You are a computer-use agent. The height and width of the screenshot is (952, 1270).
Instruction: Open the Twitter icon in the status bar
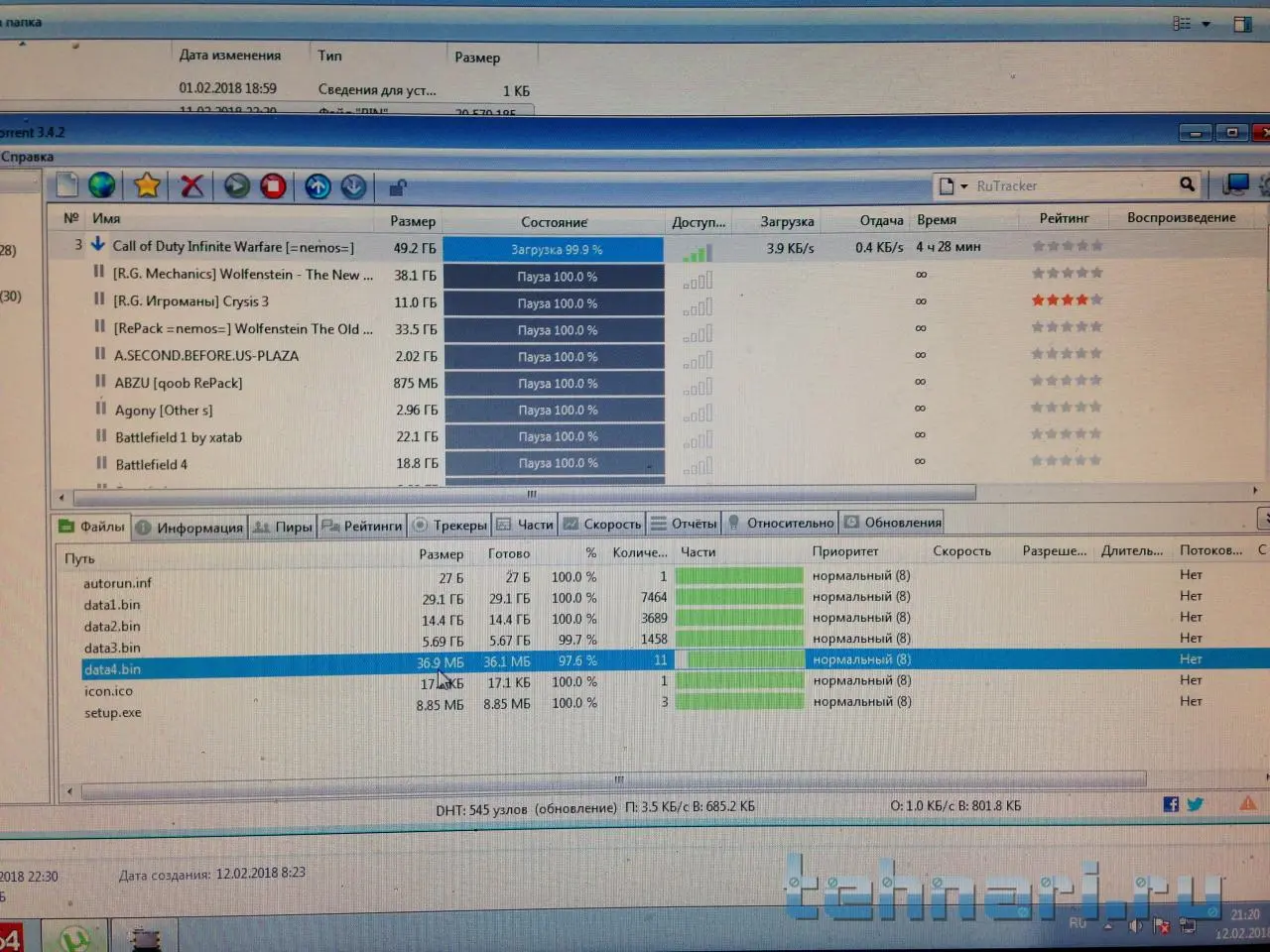[x=1195, y=804]
